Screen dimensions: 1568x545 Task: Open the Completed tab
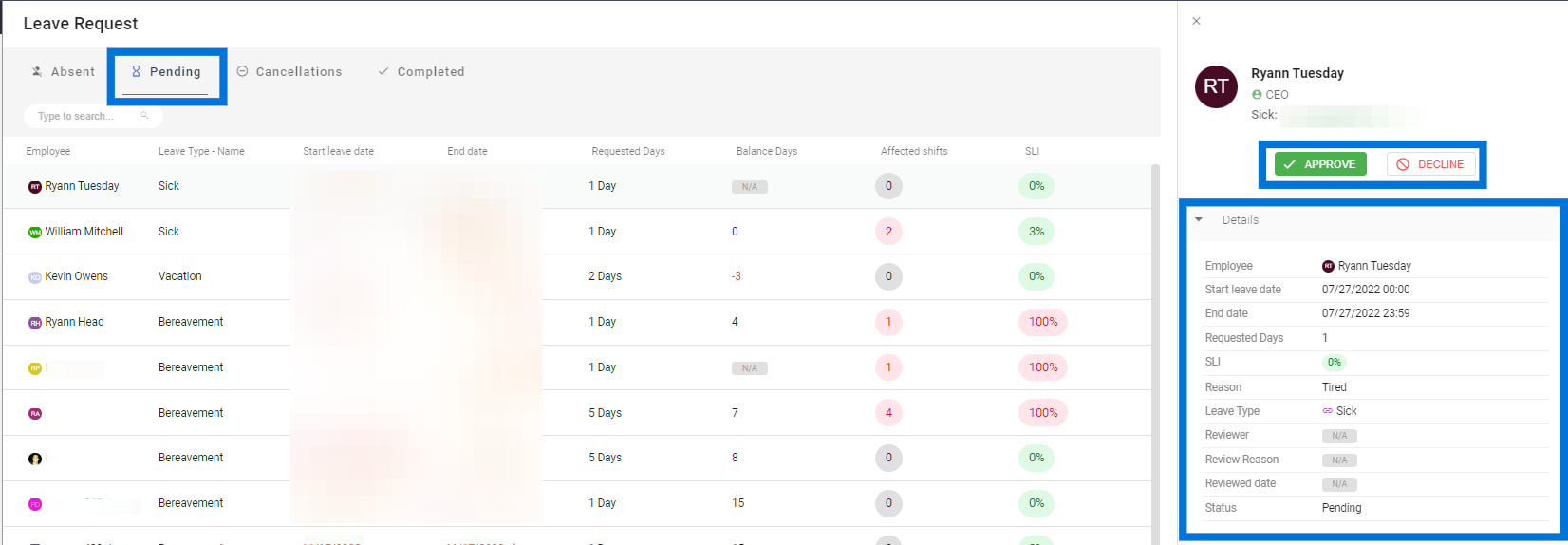coord(421,72)
